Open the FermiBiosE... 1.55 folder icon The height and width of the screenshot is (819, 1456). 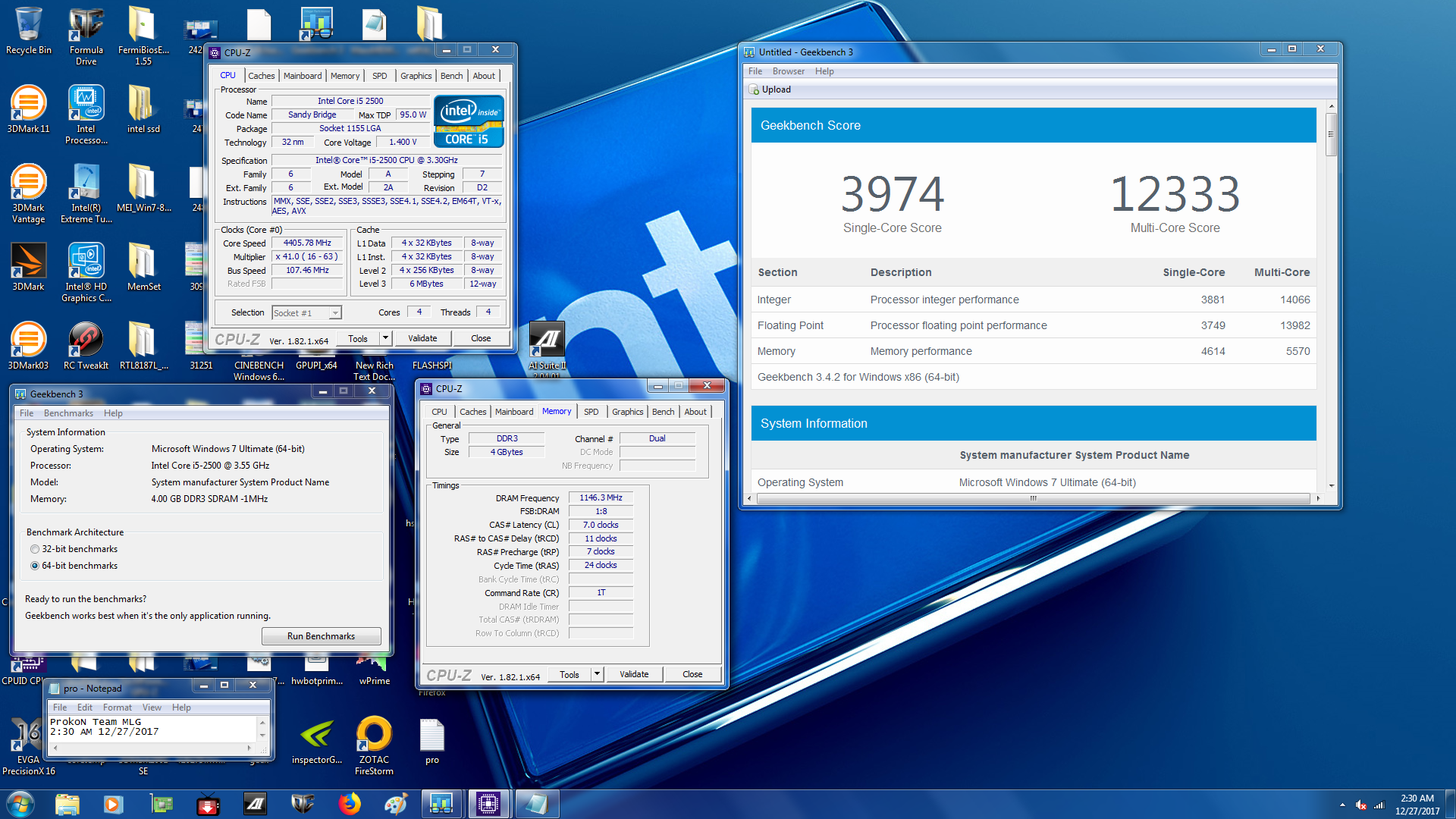[143, 36]
